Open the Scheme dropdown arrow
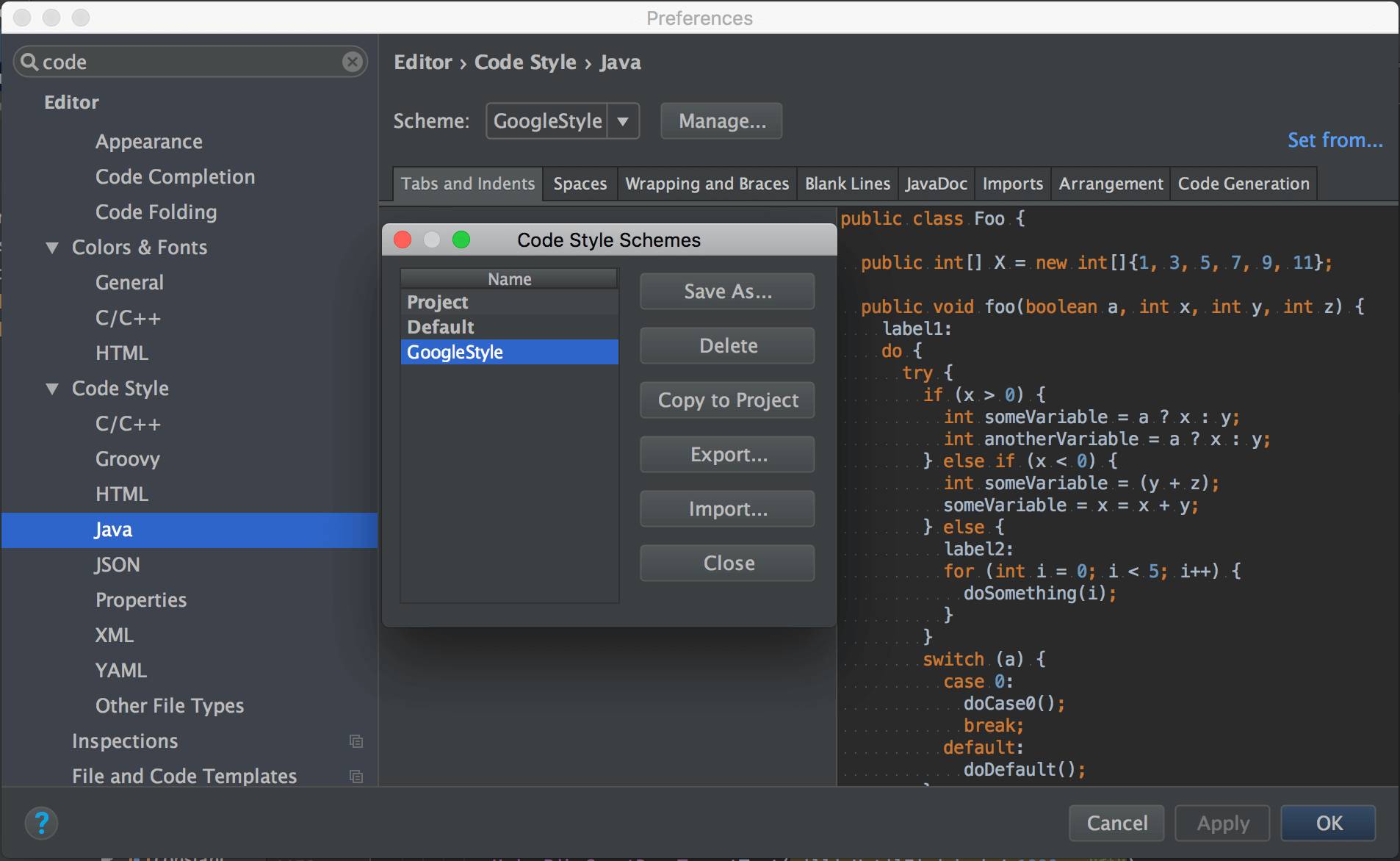This screenshot has height=861, width=1400. coord(623,121)
